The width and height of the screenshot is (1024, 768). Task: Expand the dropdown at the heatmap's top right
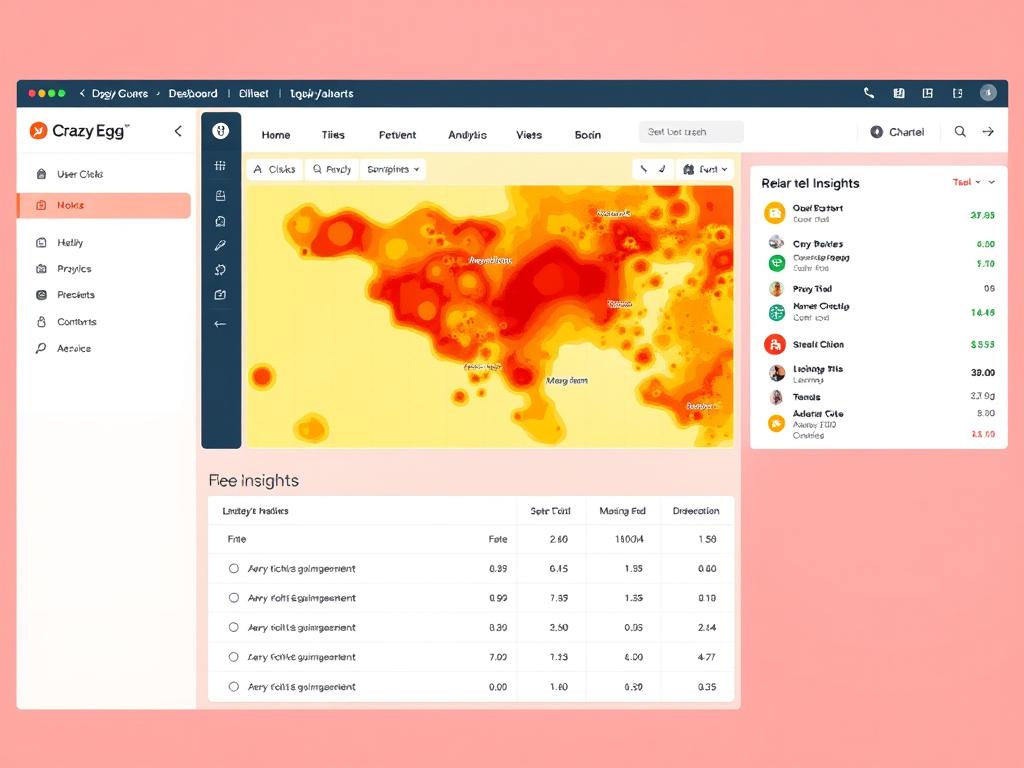706,169
